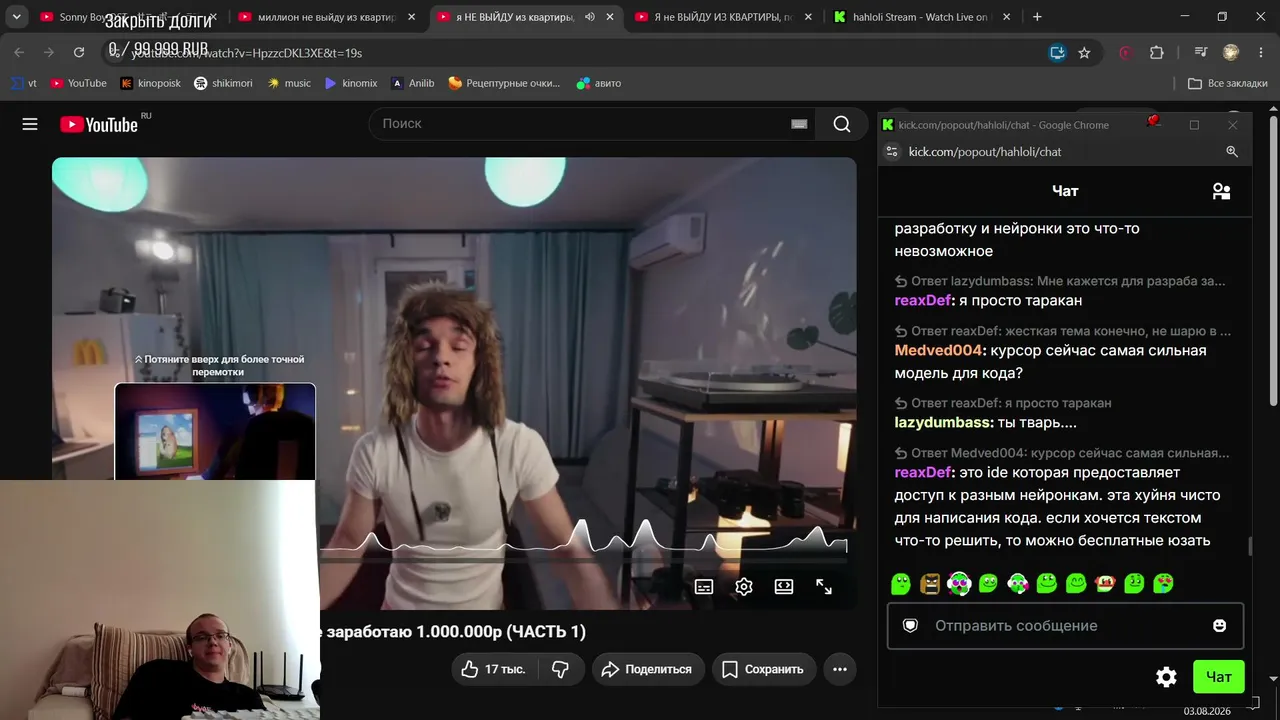Open the Anilib bookmark
1280x720 pixels.
[x=413, y=83]
